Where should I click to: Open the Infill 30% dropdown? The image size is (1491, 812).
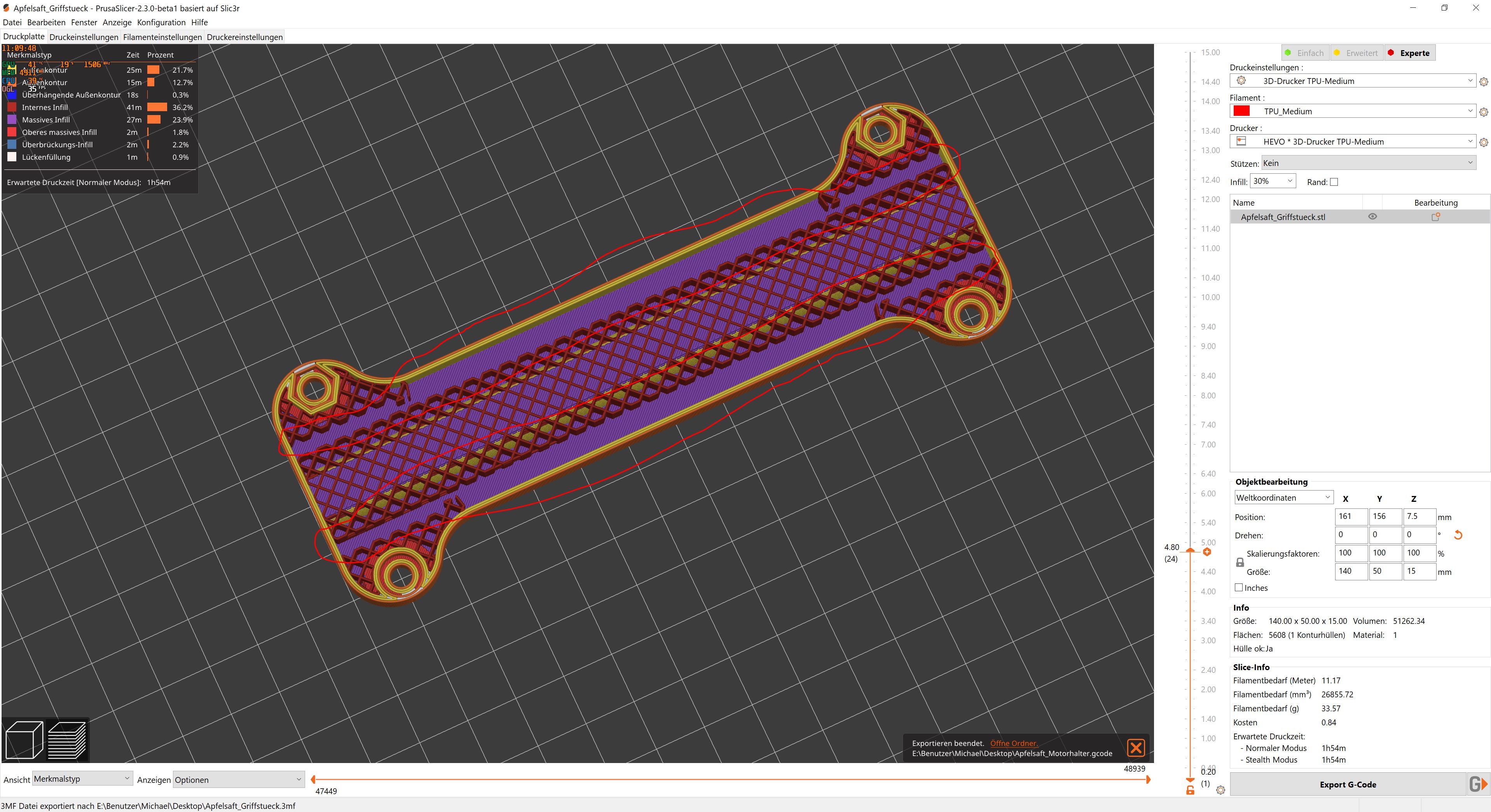(1273, 181)
